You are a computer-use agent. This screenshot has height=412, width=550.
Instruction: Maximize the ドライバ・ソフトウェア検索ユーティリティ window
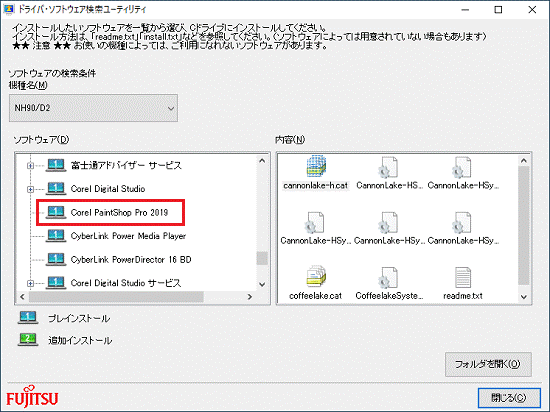(498, 10)
